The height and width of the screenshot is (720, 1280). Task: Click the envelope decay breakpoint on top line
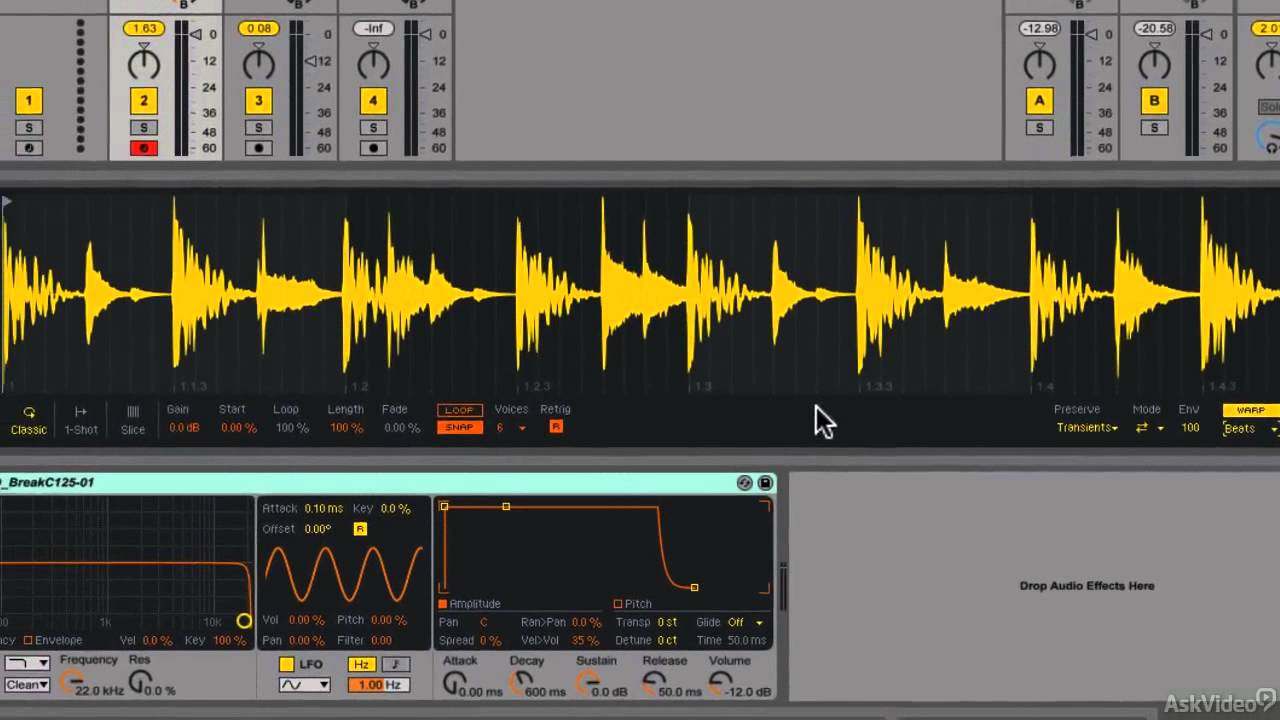tap(506, 507)
